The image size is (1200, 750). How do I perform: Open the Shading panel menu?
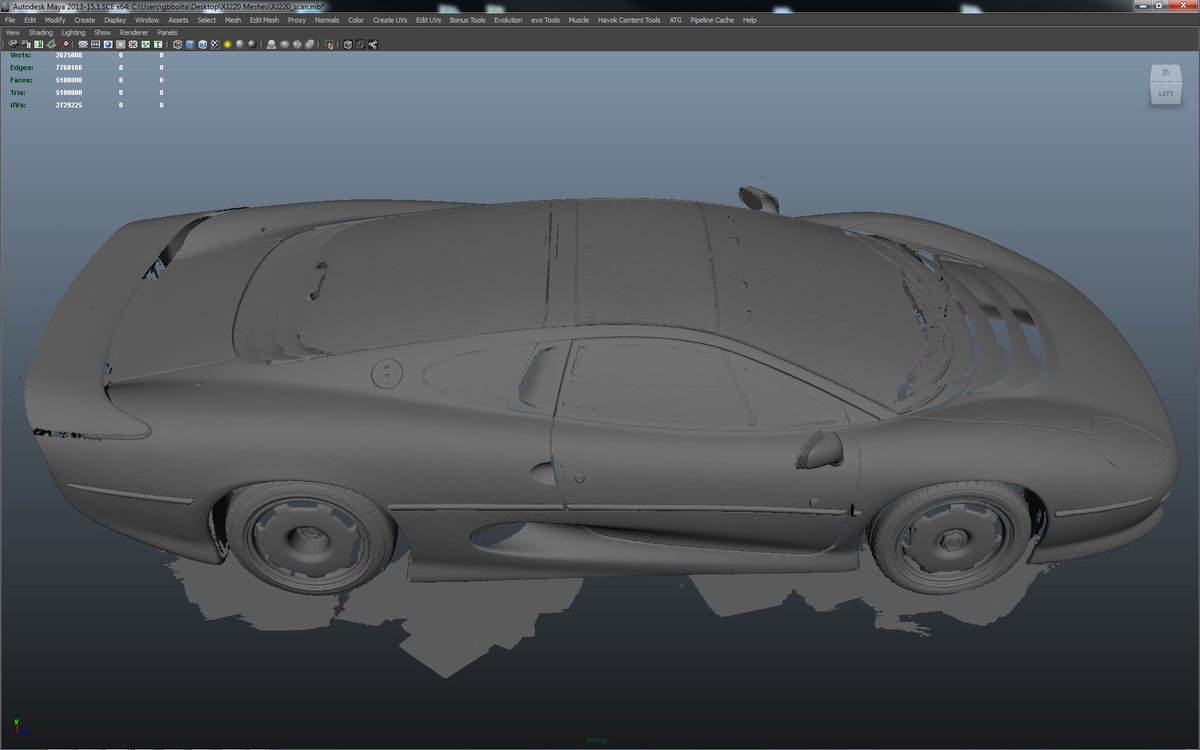[39, 32]
